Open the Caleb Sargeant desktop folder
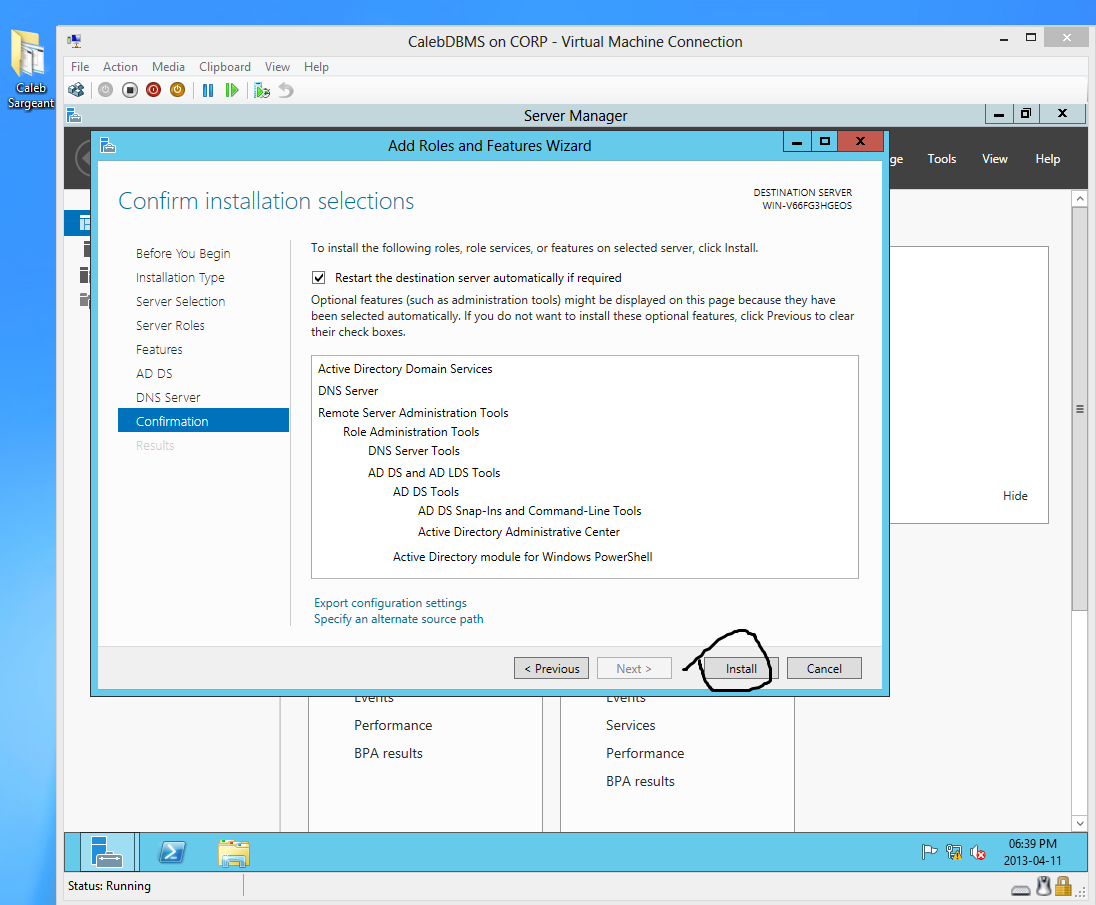Image resolution: width=1096 pixels, height=905 pixels. pyautogui.click(x=29, y=69)
